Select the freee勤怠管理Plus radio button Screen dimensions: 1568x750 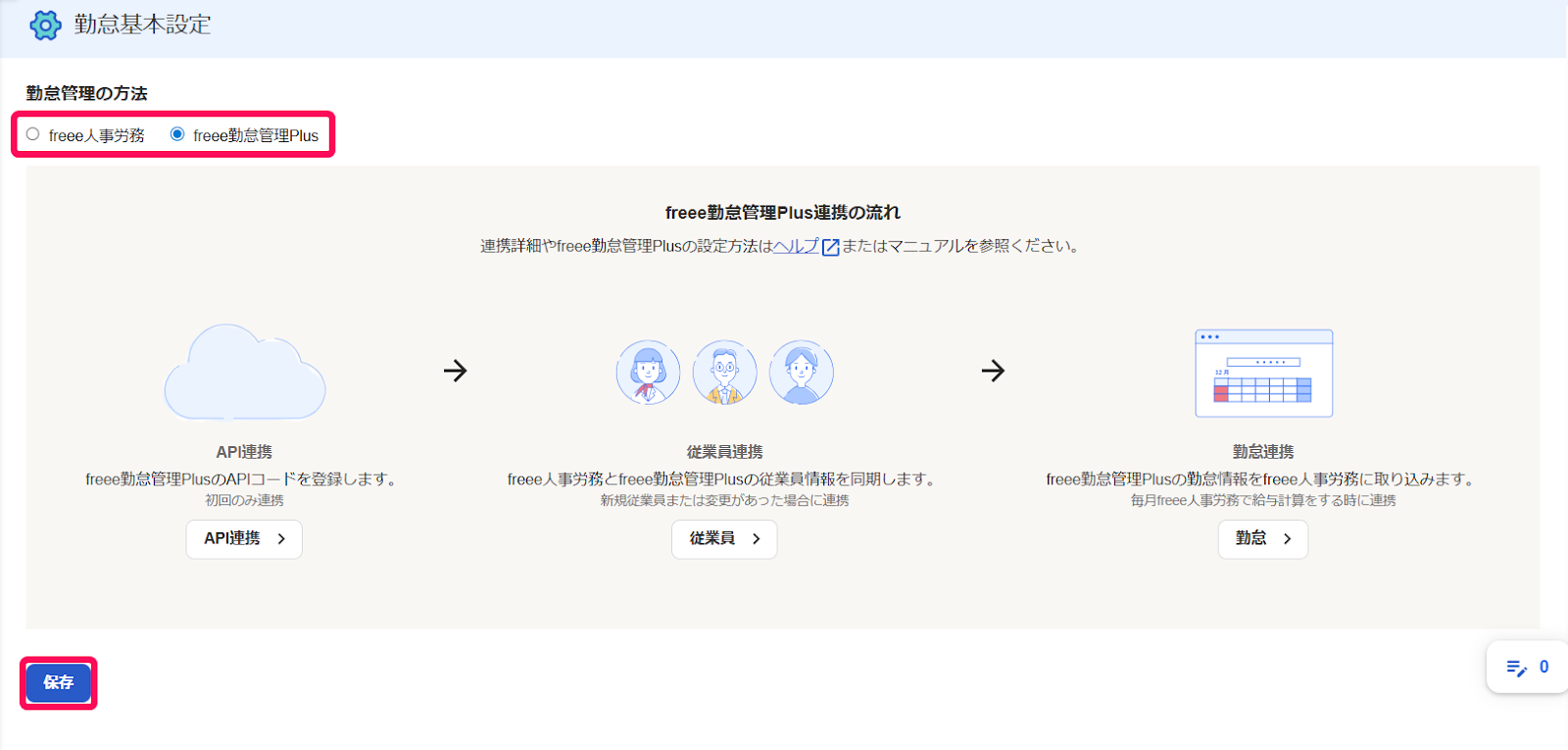177,134
